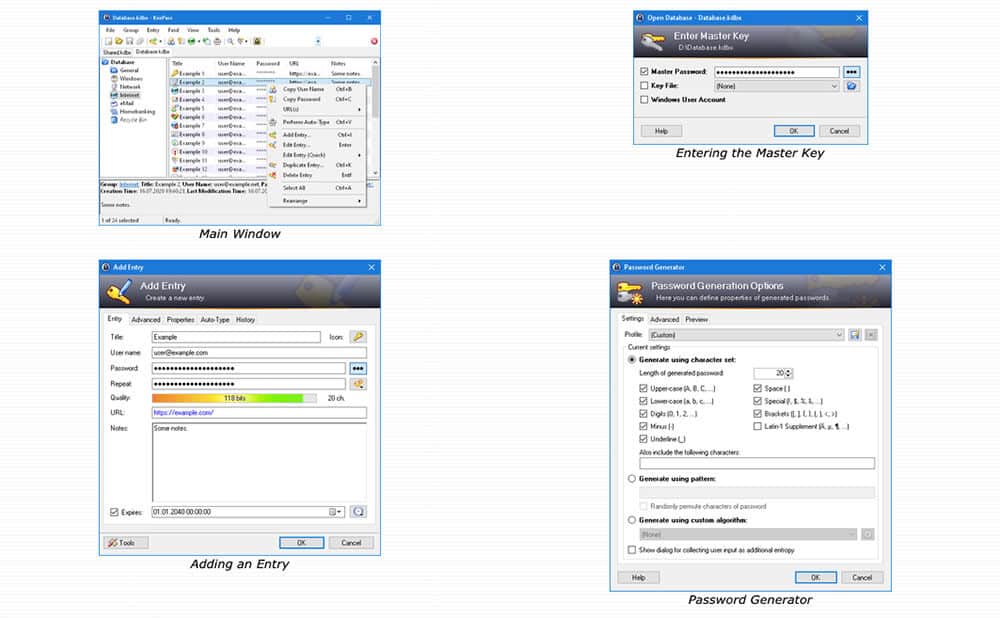The height and width of the screenshot is (618, 1000).
Task: Select the eMail group in the tree
Action: click(x=122, y=103)
